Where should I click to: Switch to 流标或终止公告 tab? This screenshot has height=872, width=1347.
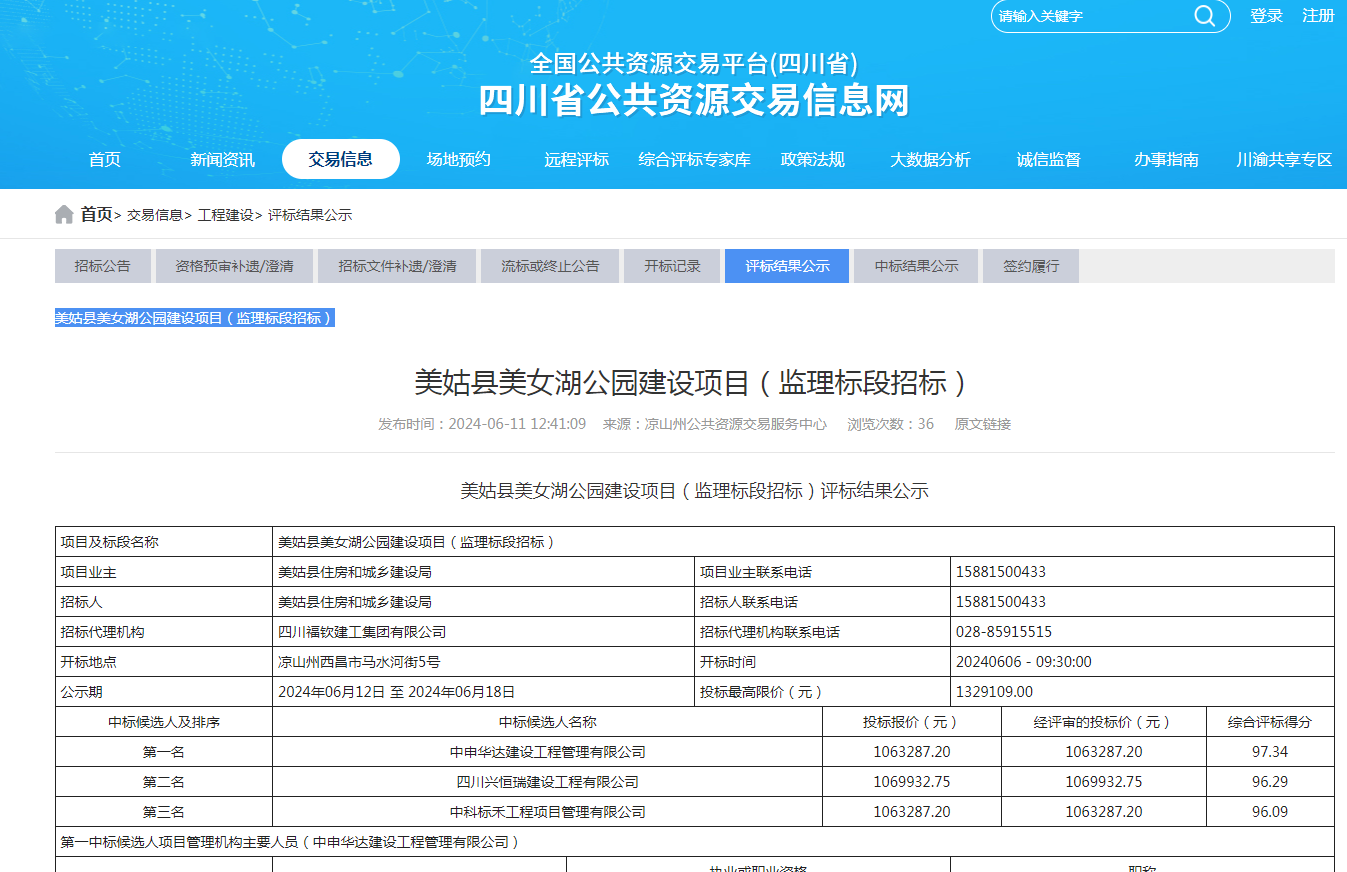pos(550,266)
